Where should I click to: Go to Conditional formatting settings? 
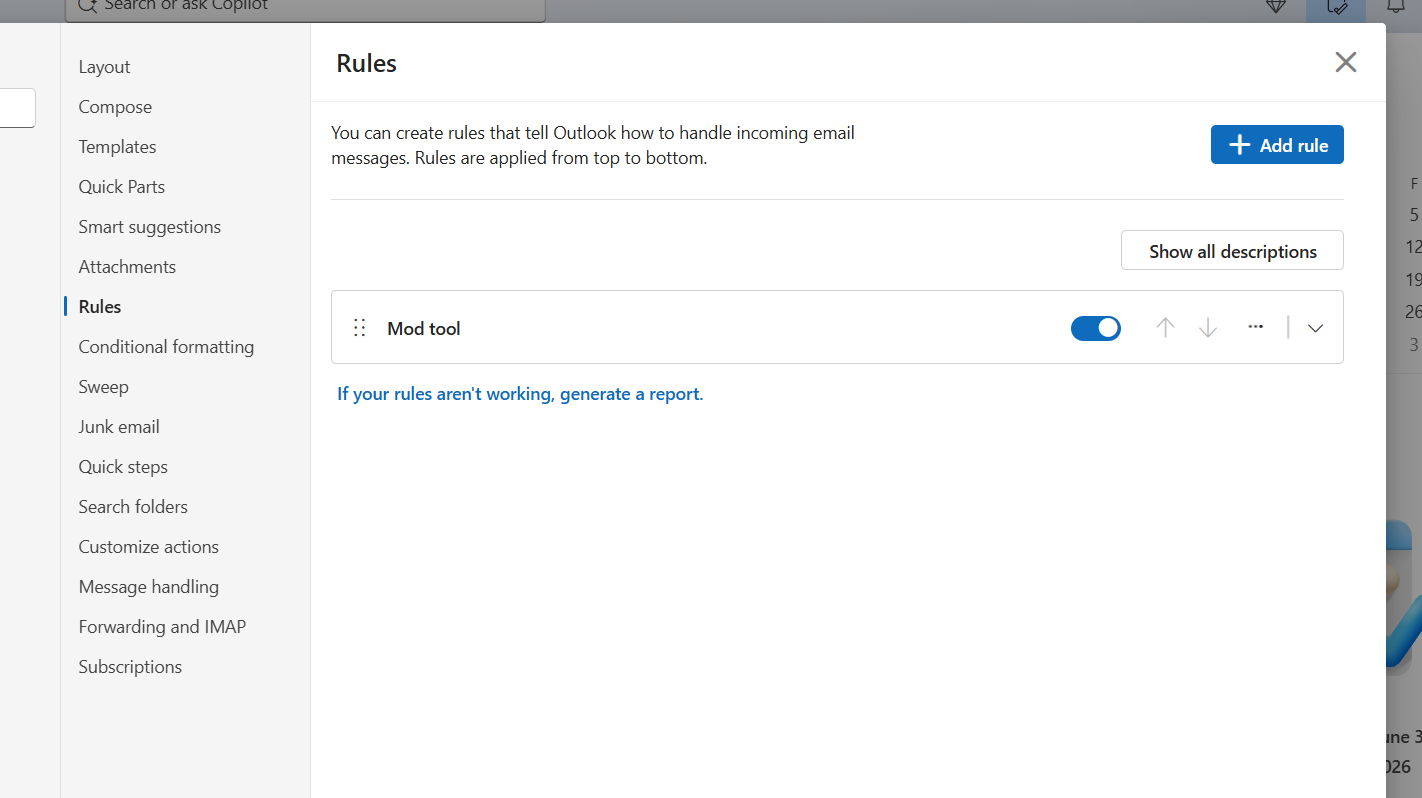tap(166, 347)
